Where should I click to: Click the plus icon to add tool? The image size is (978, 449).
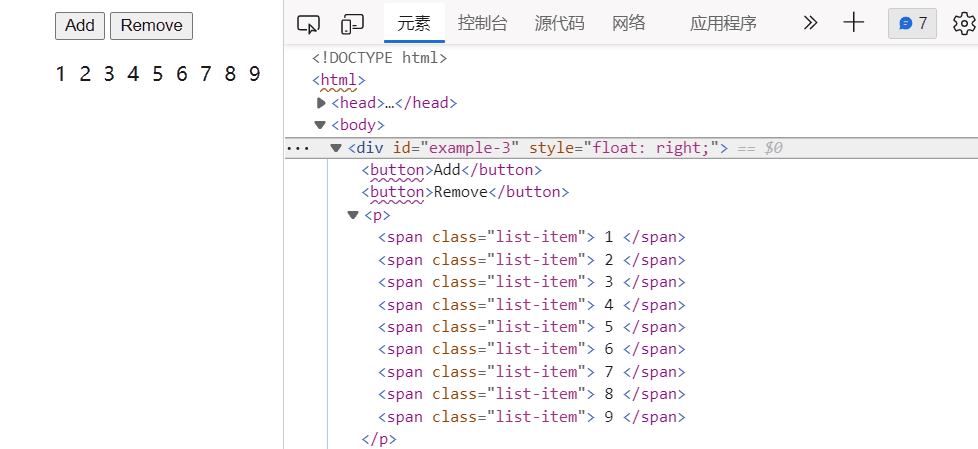tap(853, 24)
